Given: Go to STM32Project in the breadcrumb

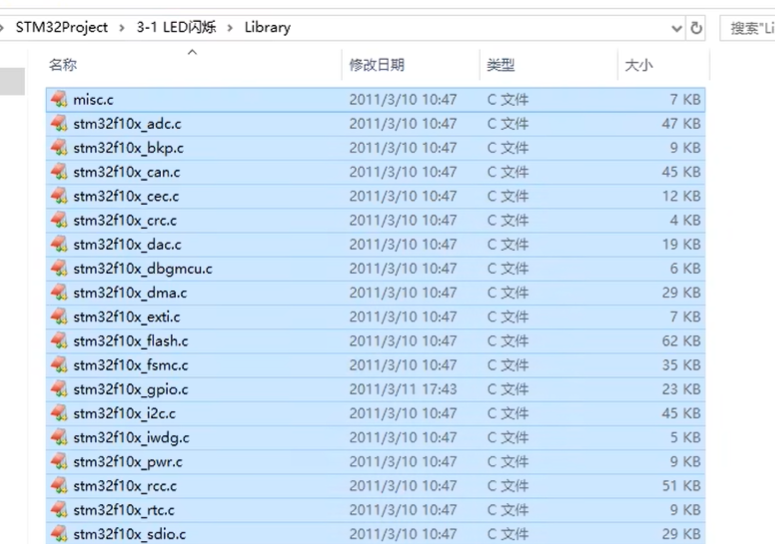Looking at the screenshot, I should pos(62,27).
